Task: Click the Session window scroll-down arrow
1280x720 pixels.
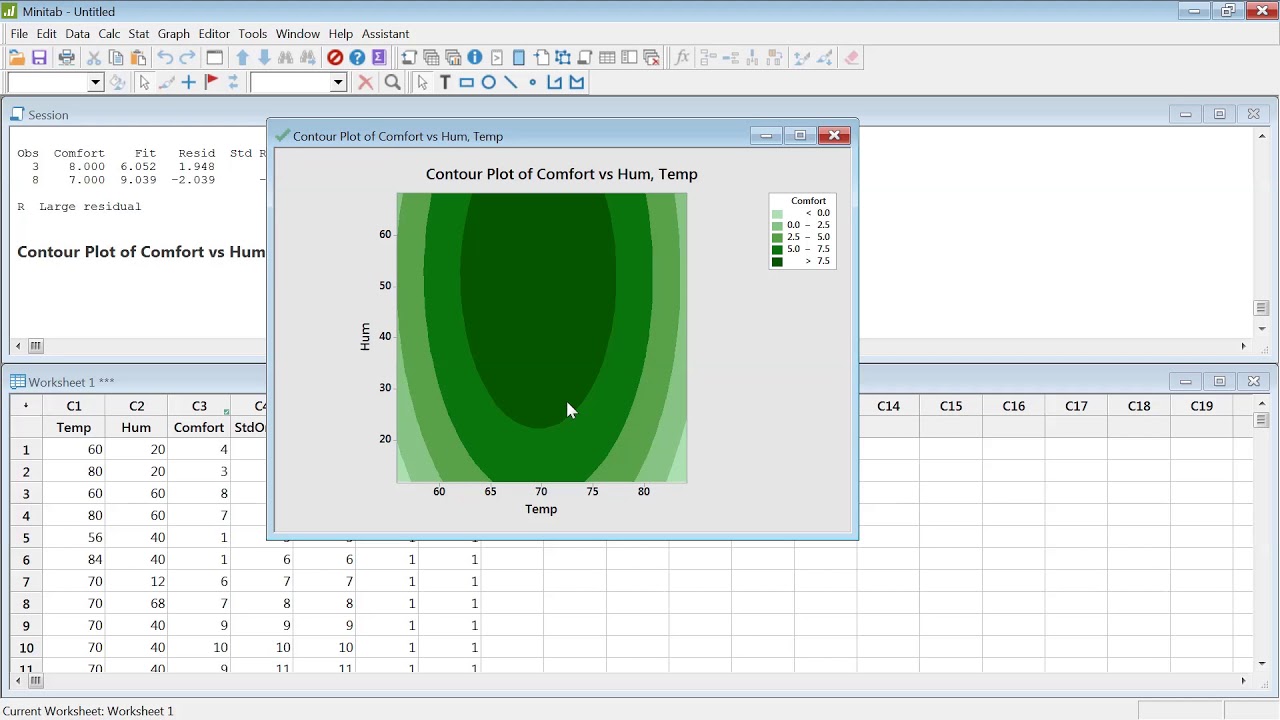Action: pos(1262,328)
